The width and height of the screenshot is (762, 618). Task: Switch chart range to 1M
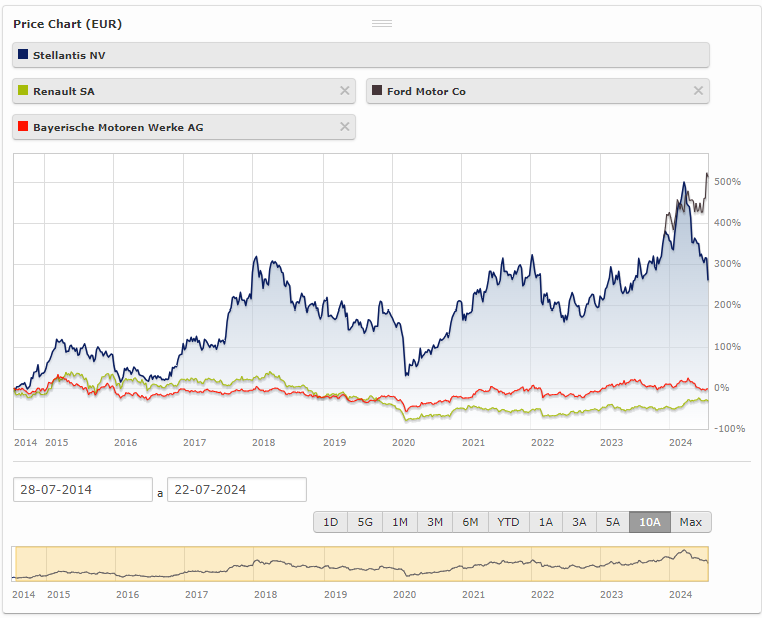click(x=400, y=522)
